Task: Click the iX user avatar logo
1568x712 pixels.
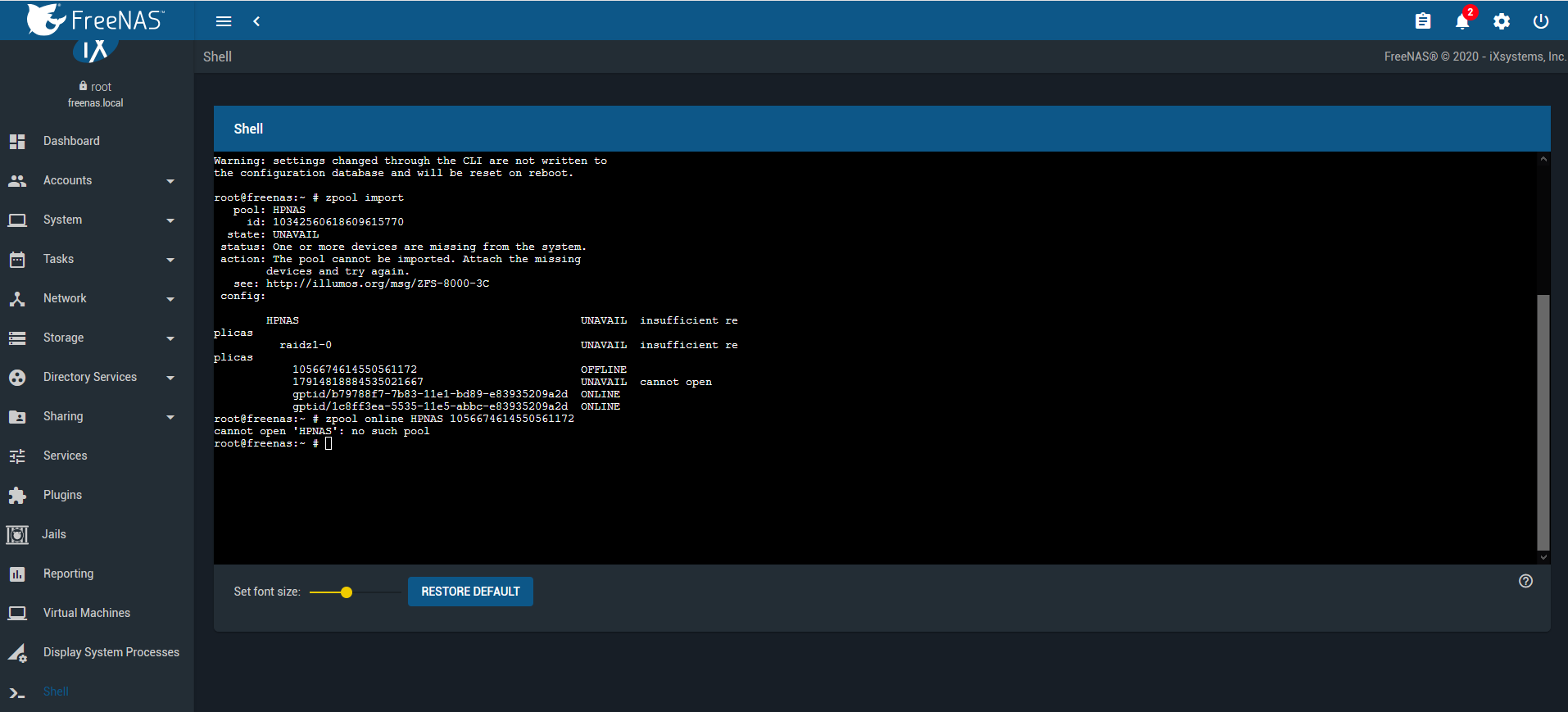Action: click(96, 51)
